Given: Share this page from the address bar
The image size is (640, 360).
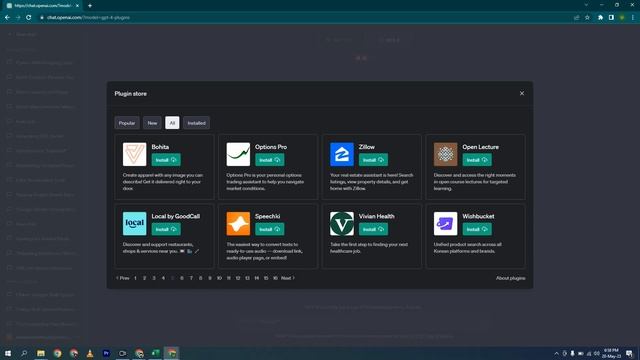Looking at the screenshot, I should (x=576, y=18).
